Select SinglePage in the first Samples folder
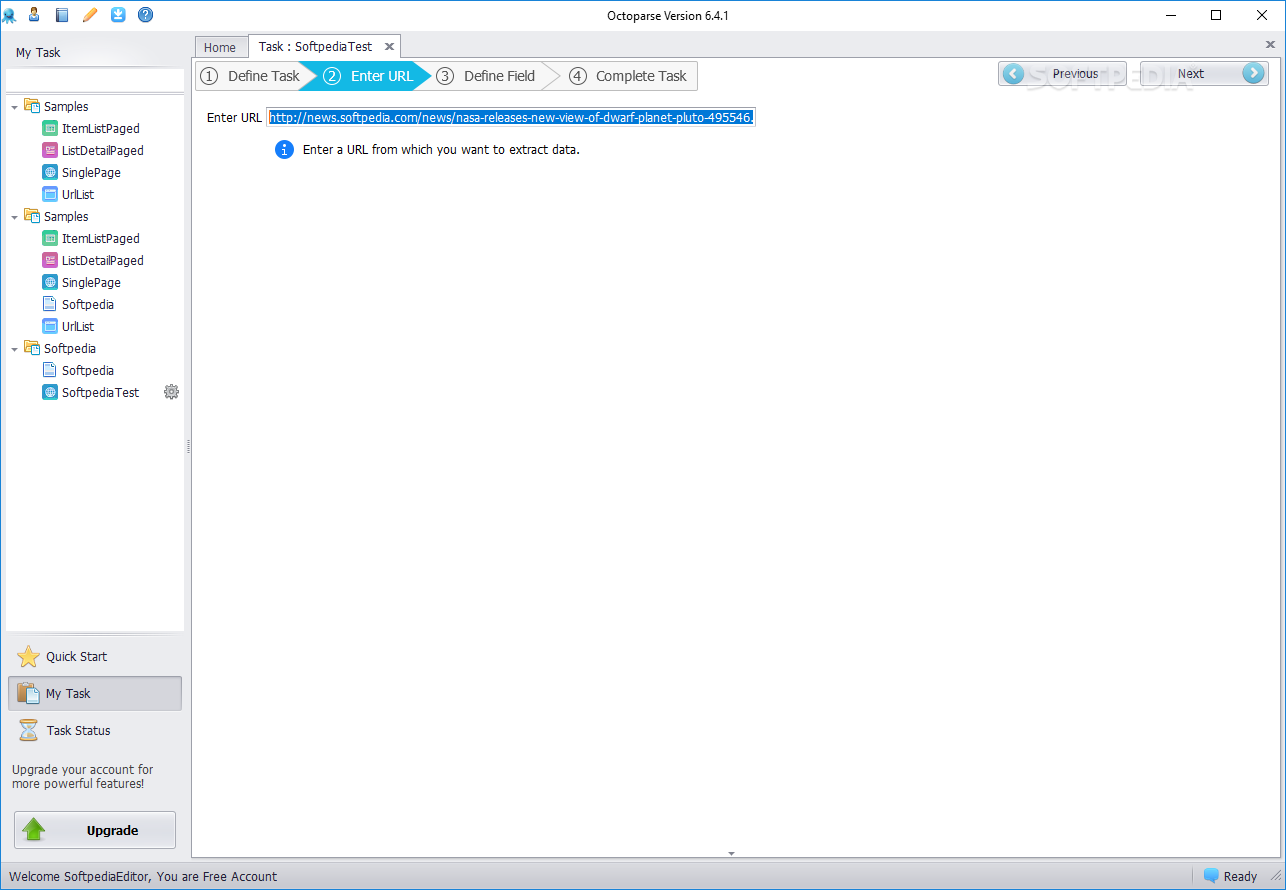 [x=91, y=173]
